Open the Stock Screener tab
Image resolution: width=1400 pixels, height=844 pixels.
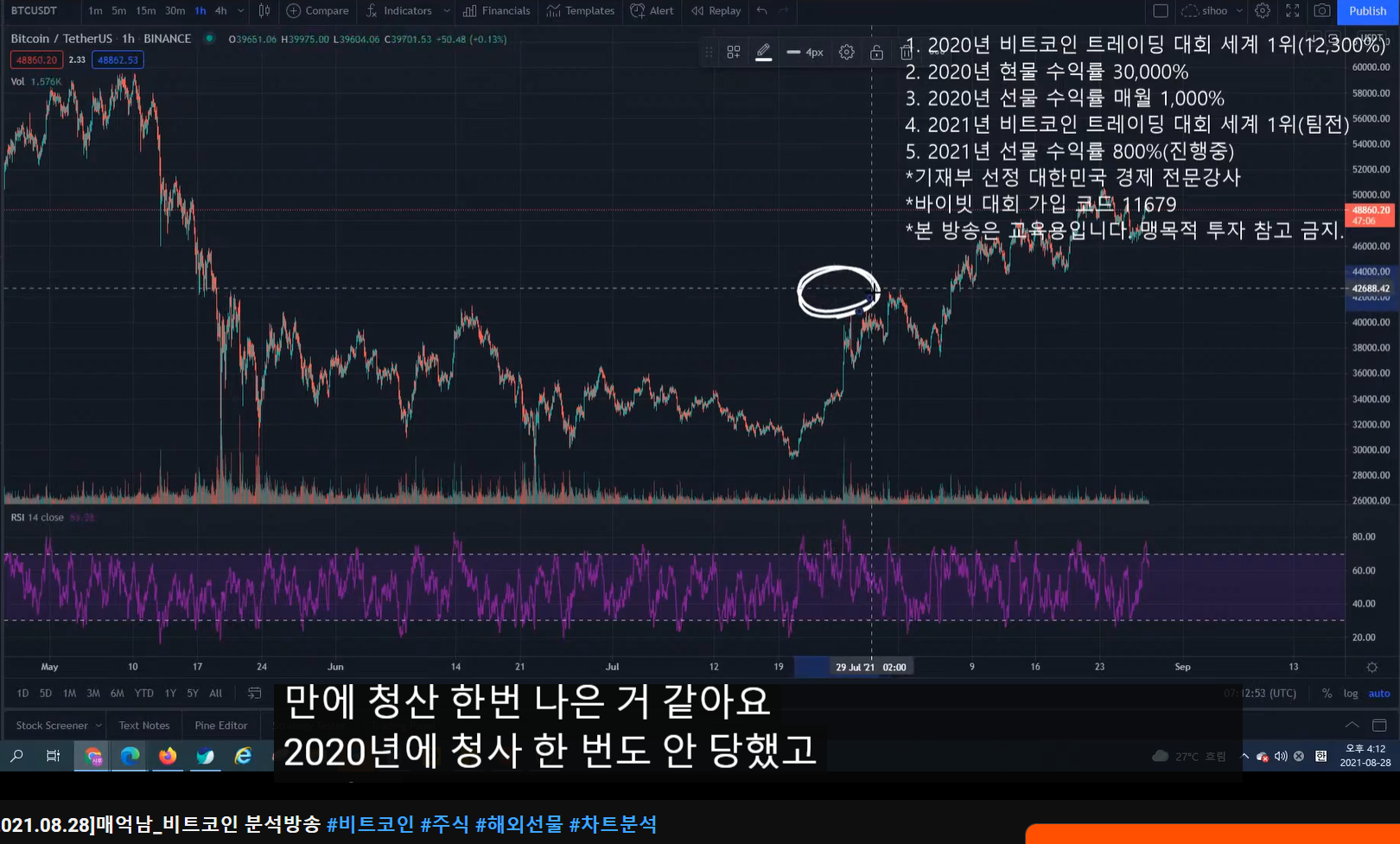coord(52,725)
